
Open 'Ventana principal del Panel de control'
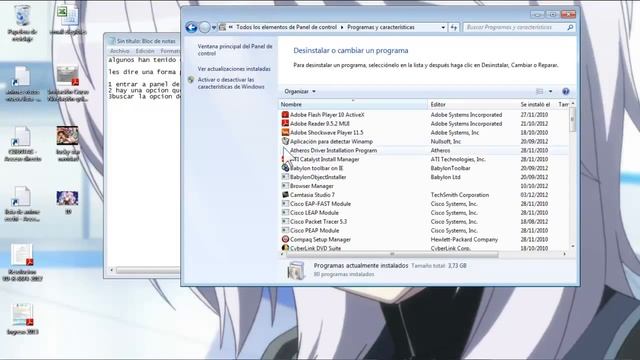coord(235,50)
